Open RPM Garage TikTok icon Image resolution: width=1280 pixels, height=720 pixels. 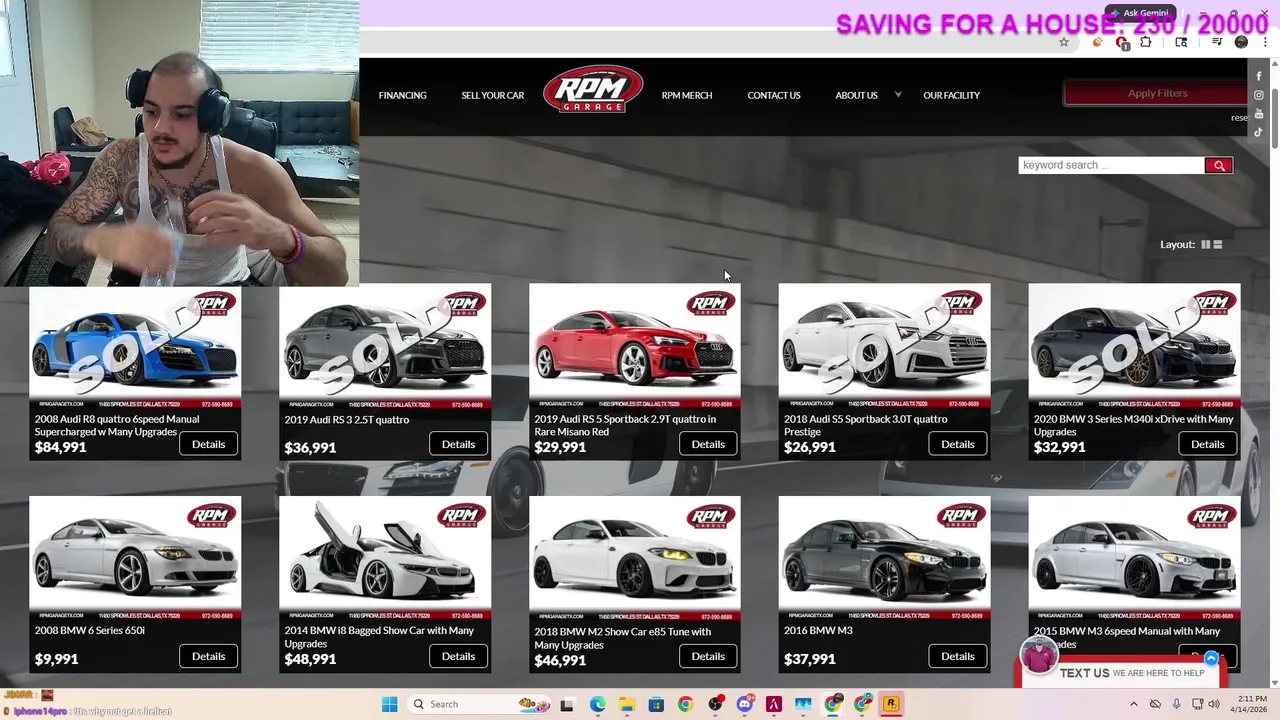pyautogui.click(x=1259, y=132)
